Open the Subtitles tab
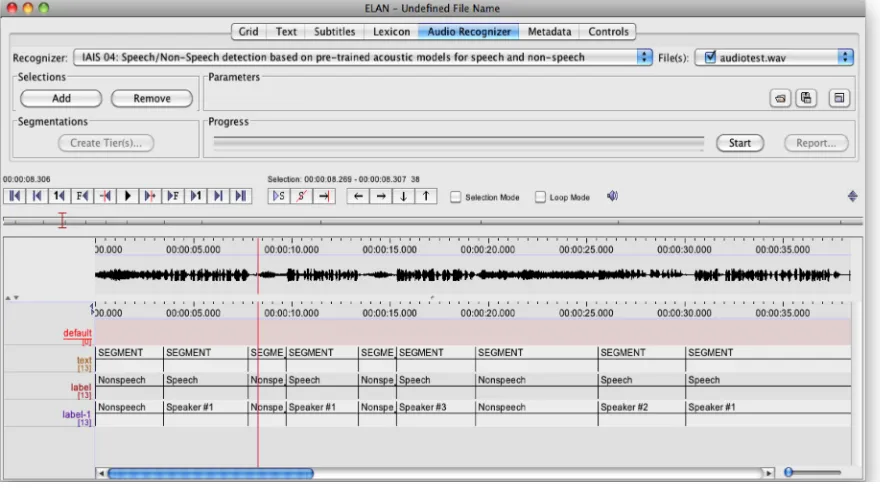880x488 pixels. click(334, 31)
